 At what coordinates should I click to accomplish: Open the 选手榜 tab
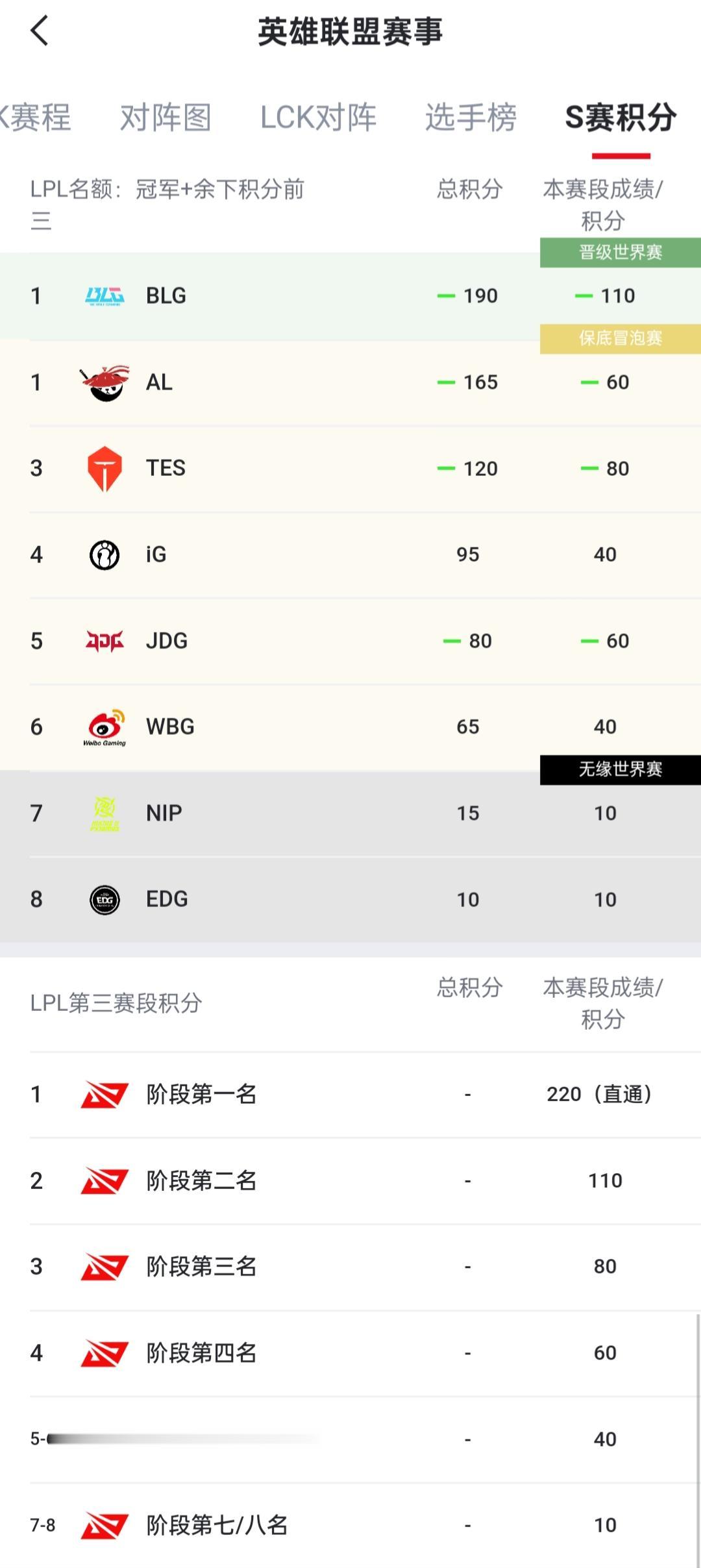[x=471, y=118]
